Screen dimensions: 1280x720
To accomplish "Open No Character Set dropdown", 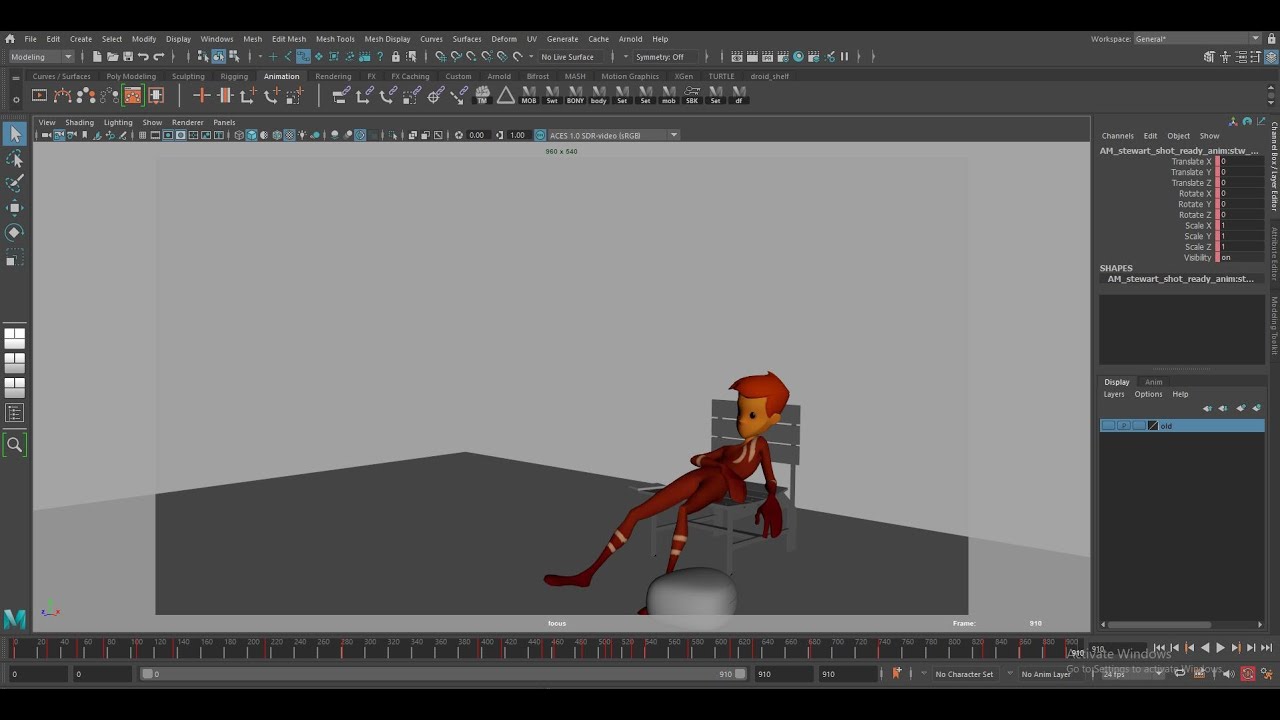I will [x=964, y=674].
